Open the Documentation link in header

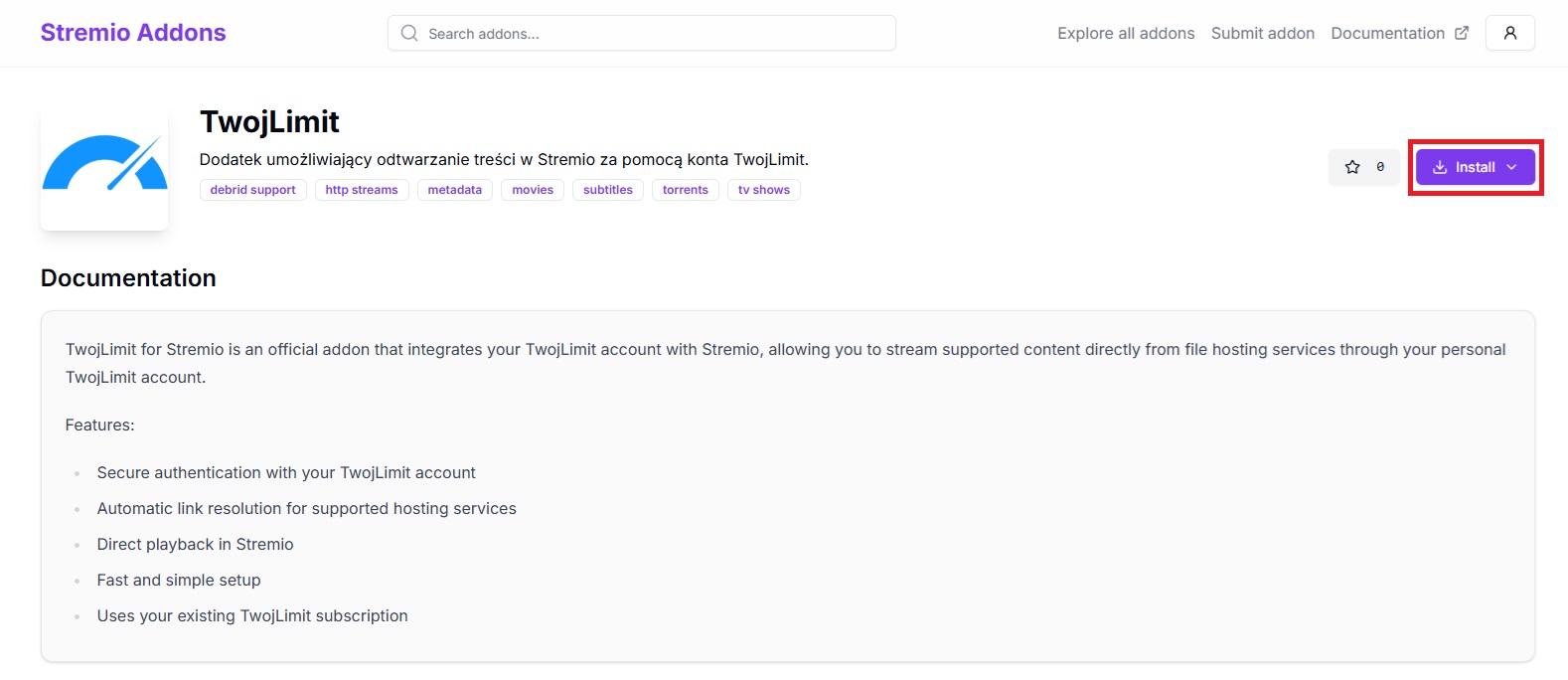coord(1388,33)
